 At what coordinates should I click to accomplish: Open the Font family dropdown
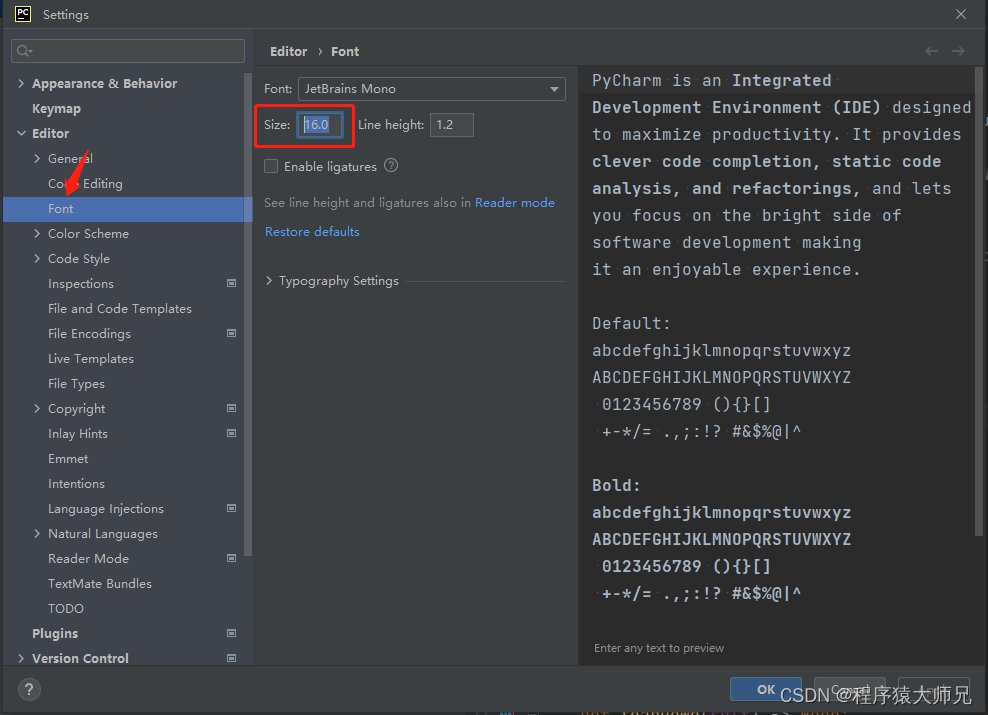point(432,89)
